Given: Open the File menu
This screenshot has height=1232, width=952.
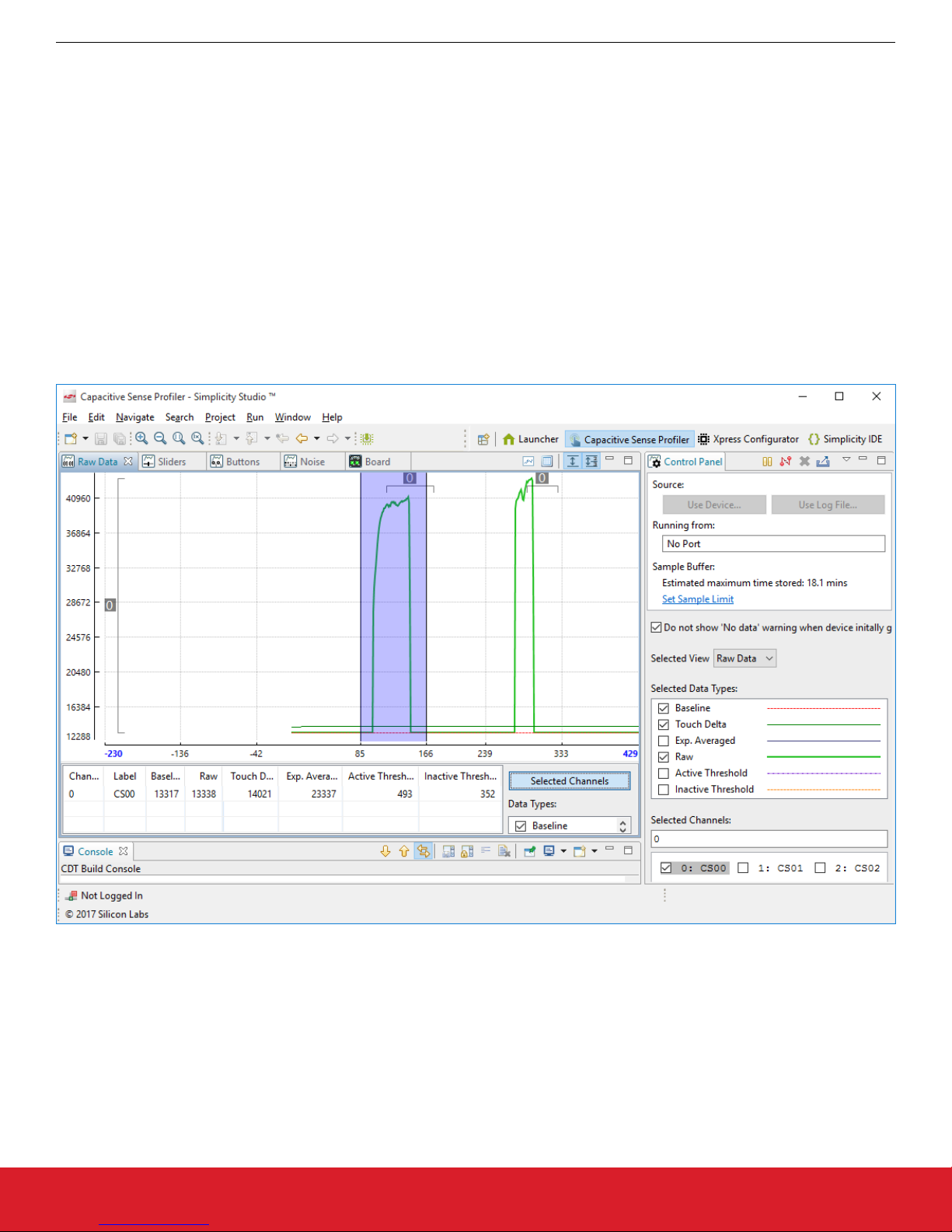Looking at the screenshot, I should [70, 417].
